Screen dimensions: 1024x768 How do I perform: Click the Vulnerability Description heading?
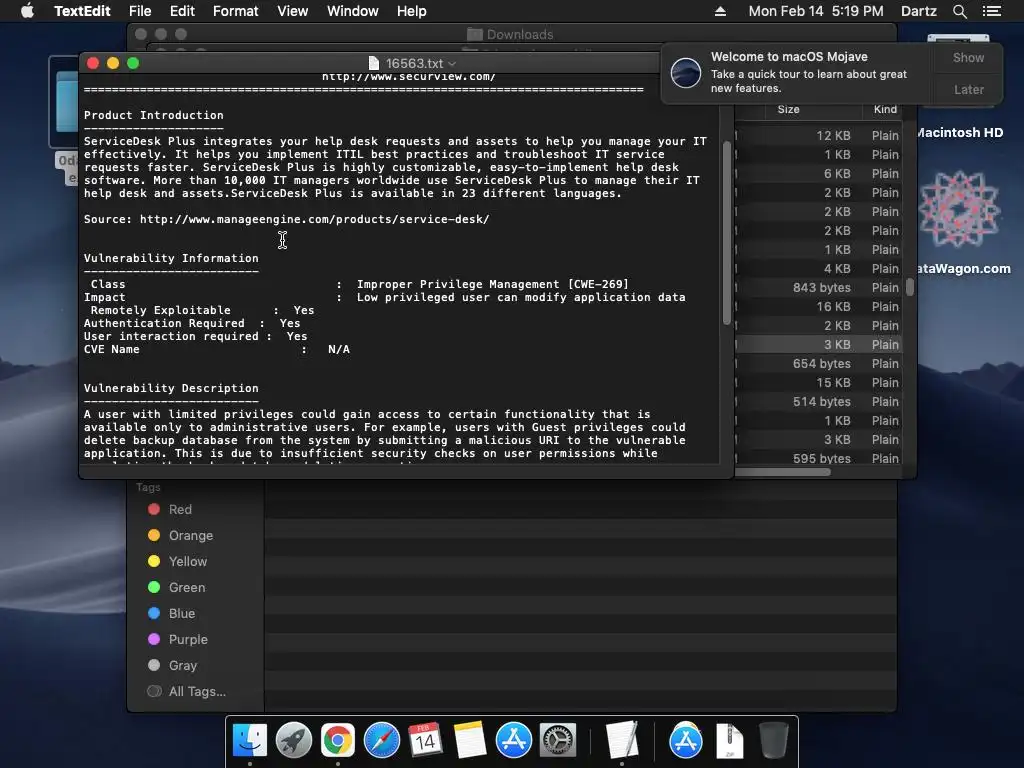171,388
